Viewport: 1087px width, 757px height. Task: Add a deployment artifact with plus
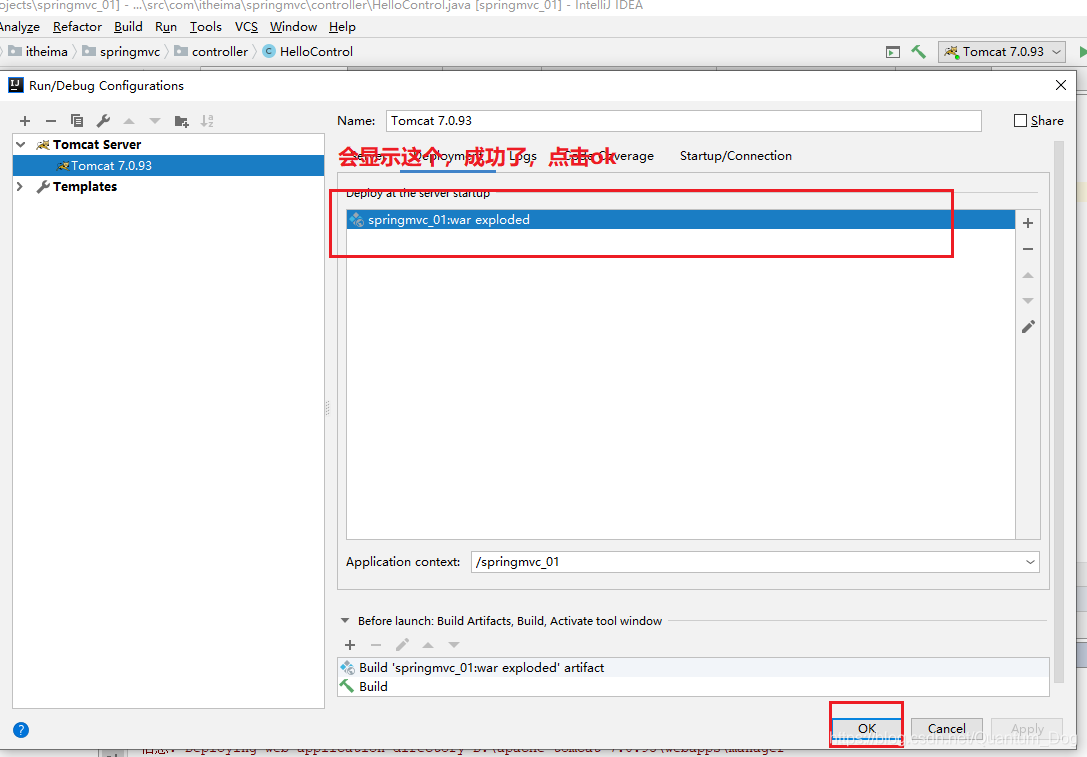(1028, 223)
